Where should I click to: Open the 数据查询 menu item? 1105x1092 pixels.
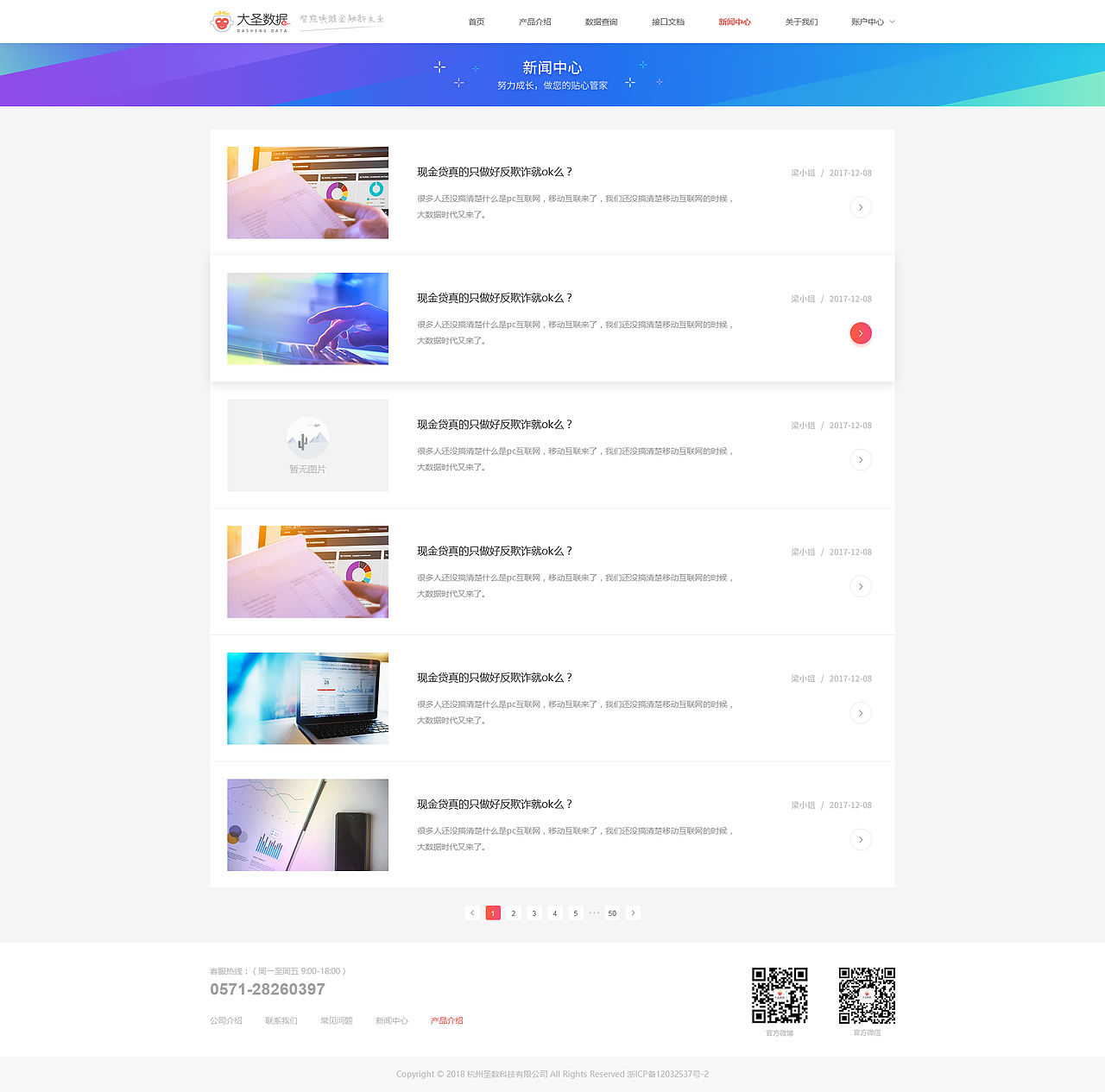[x=600, y=22]
